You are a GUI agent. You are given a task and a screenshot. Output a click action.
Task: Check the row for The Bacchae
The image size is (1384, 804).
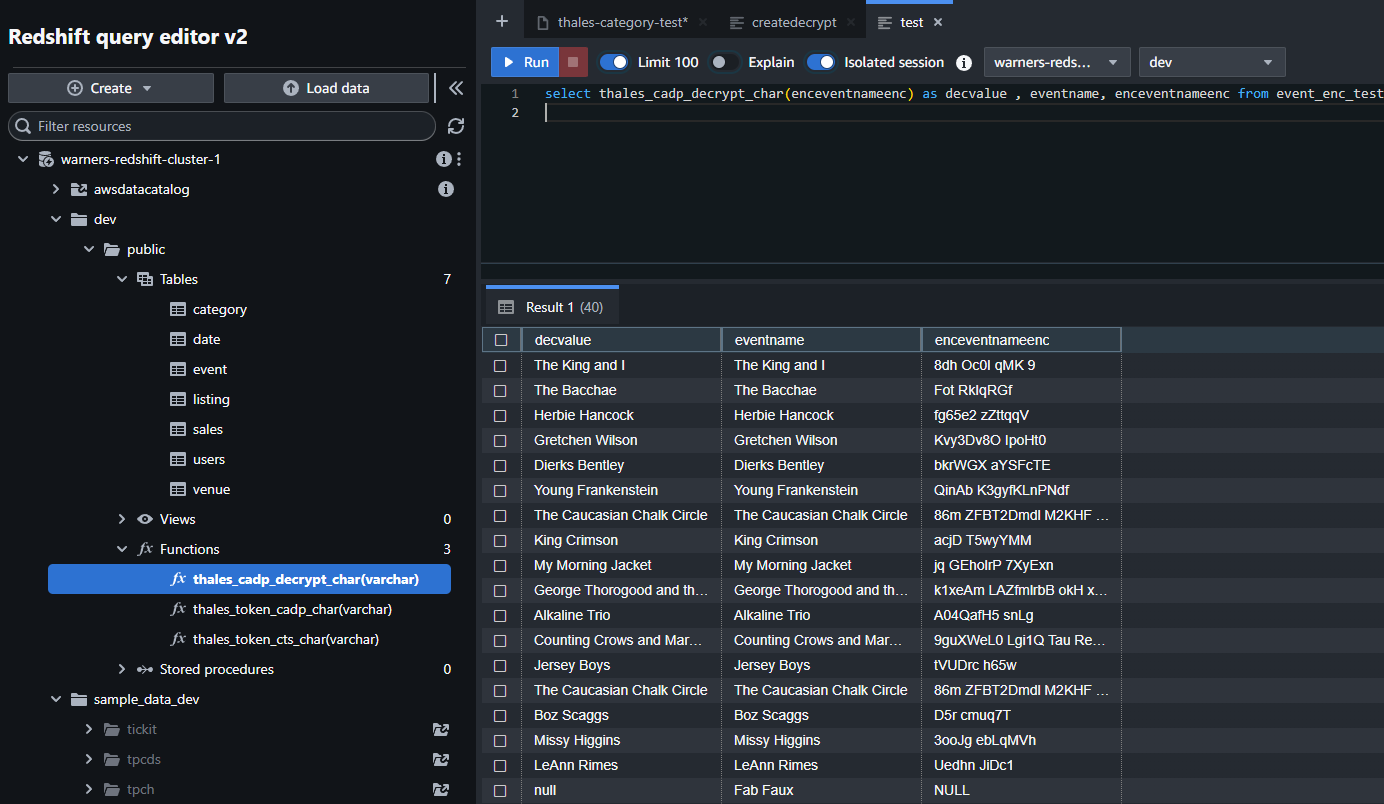501,391
